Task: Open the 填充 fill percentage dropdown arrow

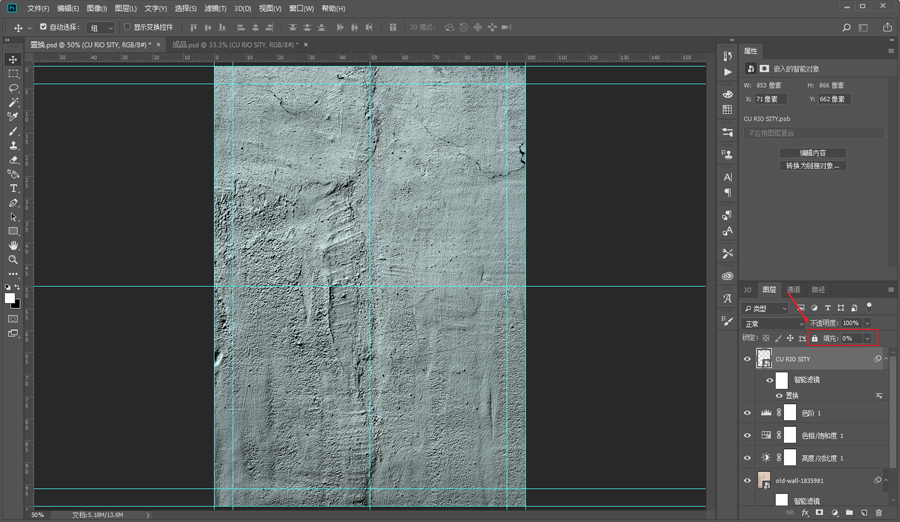Action: [867, 339]
